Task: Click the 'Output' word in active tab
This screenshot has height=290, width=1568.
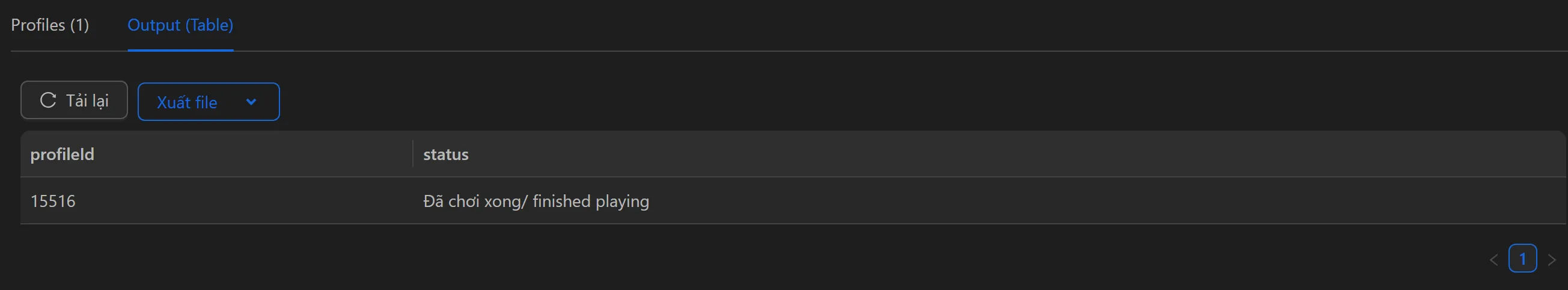Action: tap(153, 25)
